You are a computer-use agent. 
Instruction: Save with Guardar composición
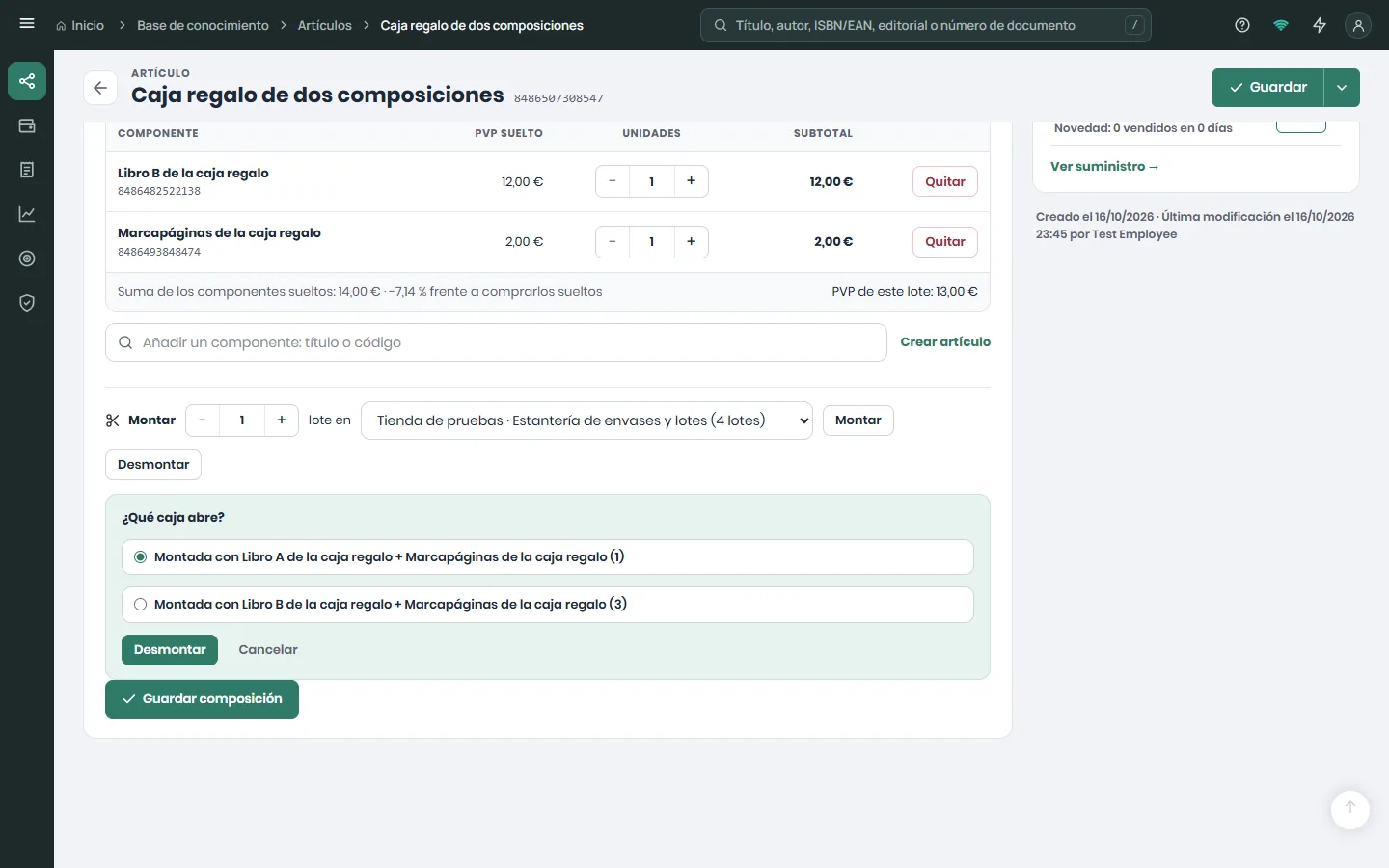[202, 699]
